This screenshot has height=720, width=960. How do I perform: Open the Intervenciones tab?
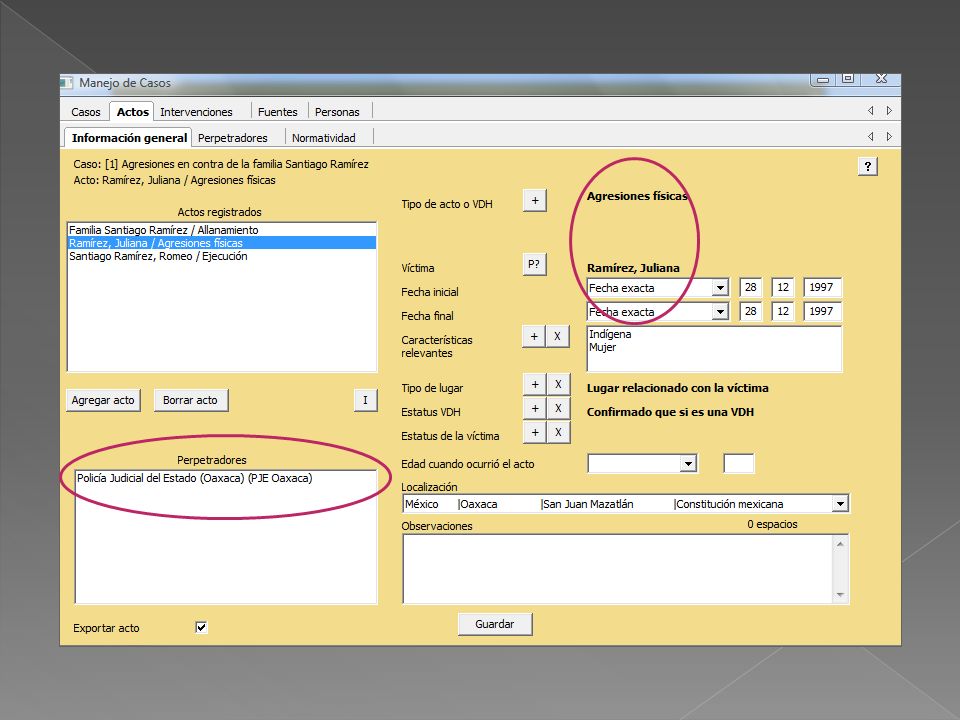(196, 112)
